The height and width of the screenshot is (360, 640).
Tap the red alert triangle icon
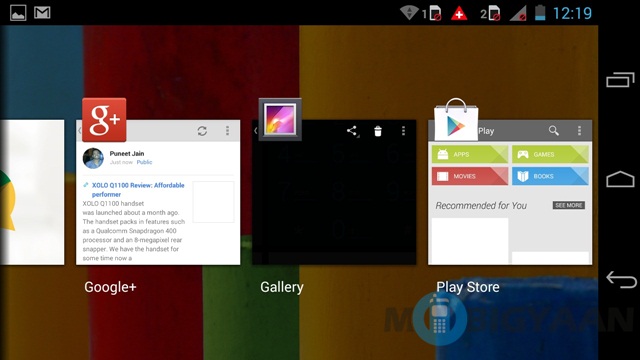pos(459,13)
